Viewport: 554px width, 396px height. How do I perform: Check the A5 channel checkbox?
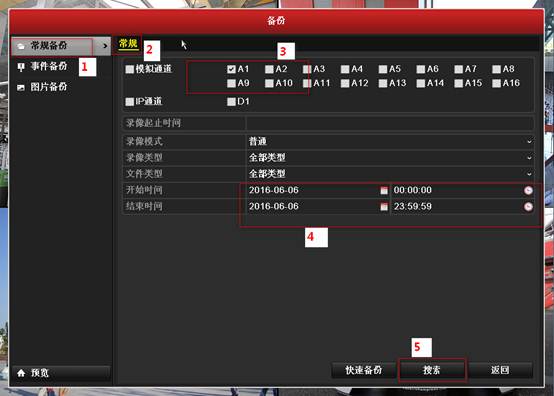(383, 69)
